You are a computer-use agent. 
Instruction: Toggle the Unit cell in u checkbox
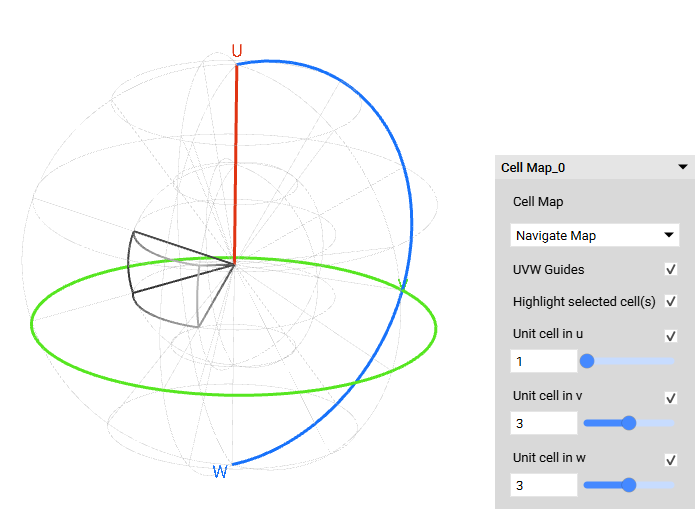[x=670, y=336]
